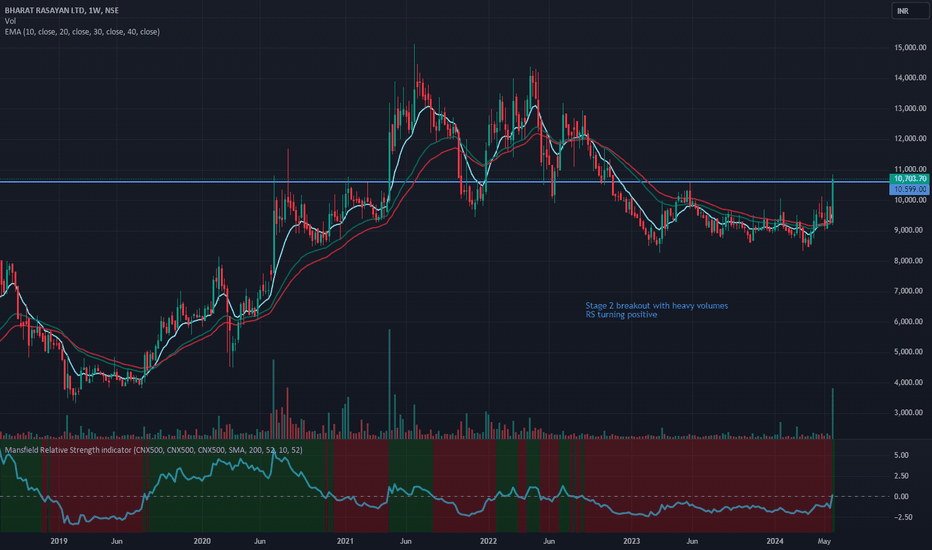Open the Mansfield Relative Strength indicator legend
Viewport: 932px width, 550px height.
[x=153, y=450]
